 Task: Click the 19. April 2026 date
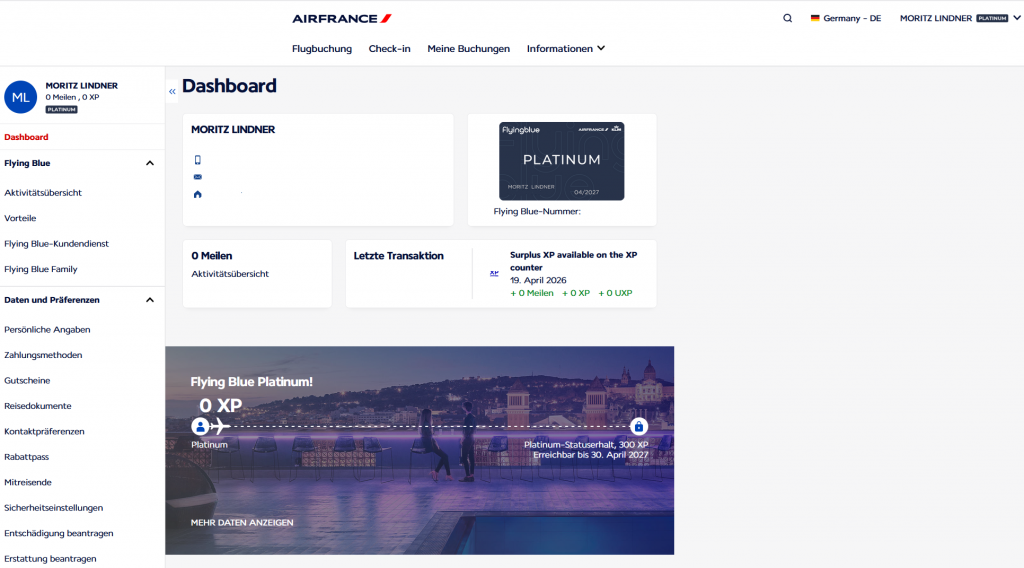538,280
